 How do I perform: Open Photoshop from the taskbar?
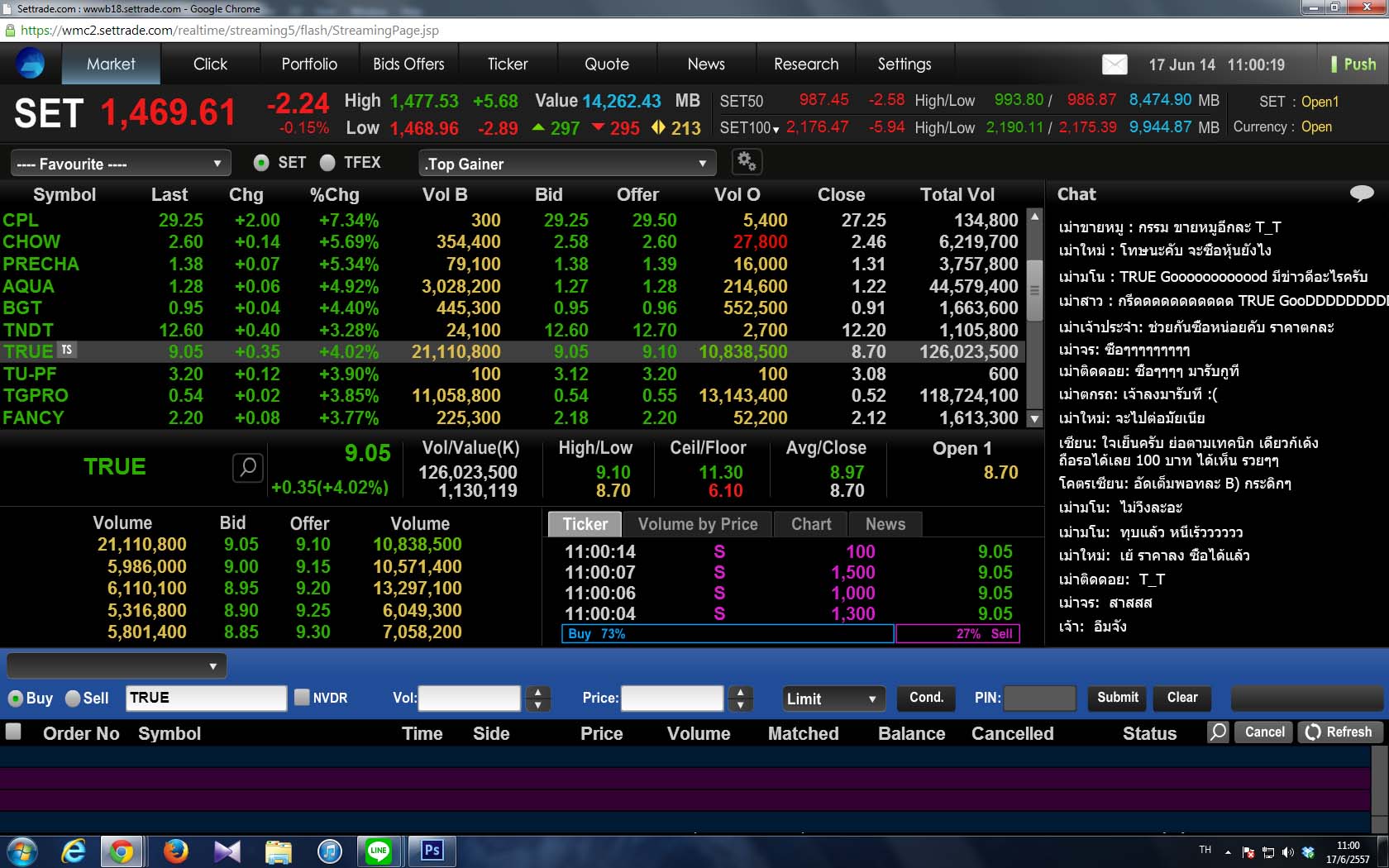click(432, 851)
